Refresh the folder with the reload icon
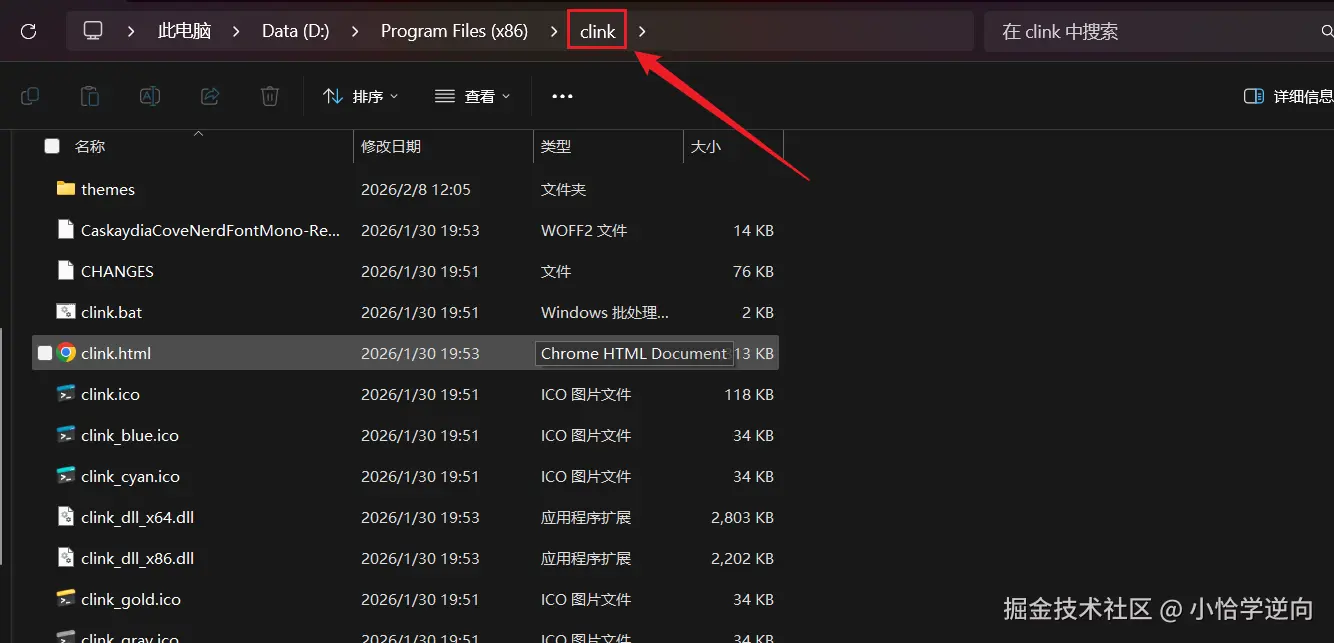The image size is (1334, 643). 28,32
